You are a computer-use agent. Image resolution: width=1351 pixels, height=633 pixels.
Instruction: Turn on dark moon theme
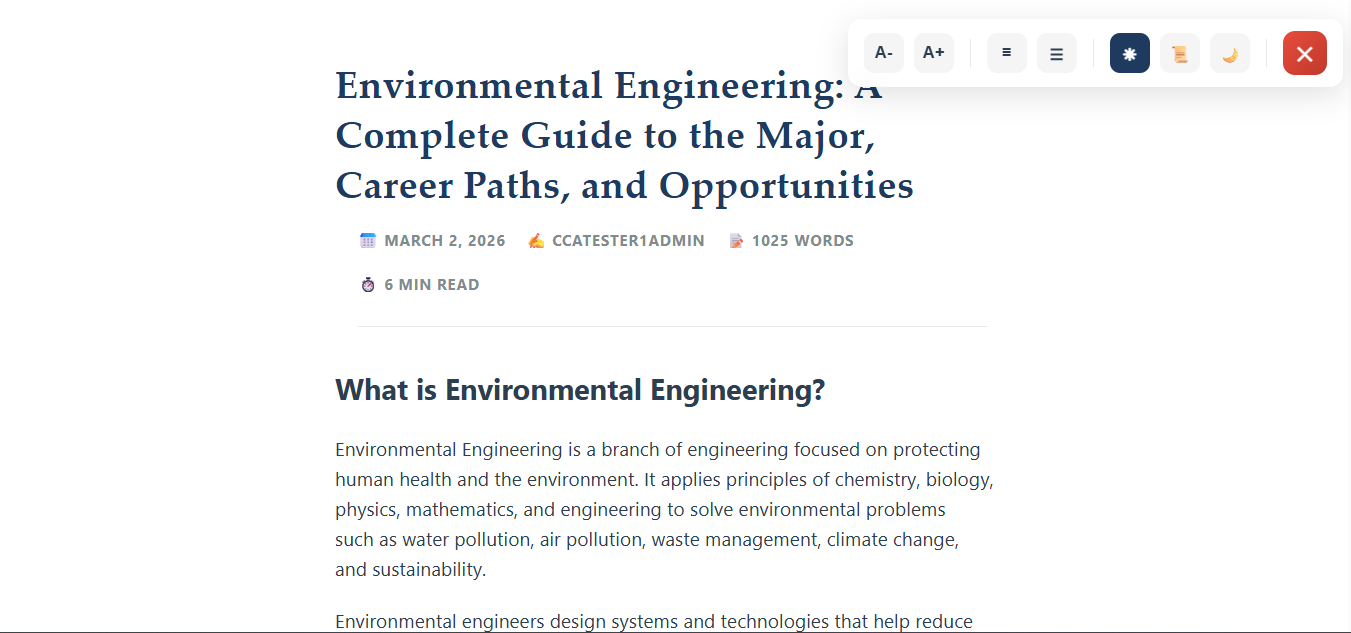point(1230,53)
